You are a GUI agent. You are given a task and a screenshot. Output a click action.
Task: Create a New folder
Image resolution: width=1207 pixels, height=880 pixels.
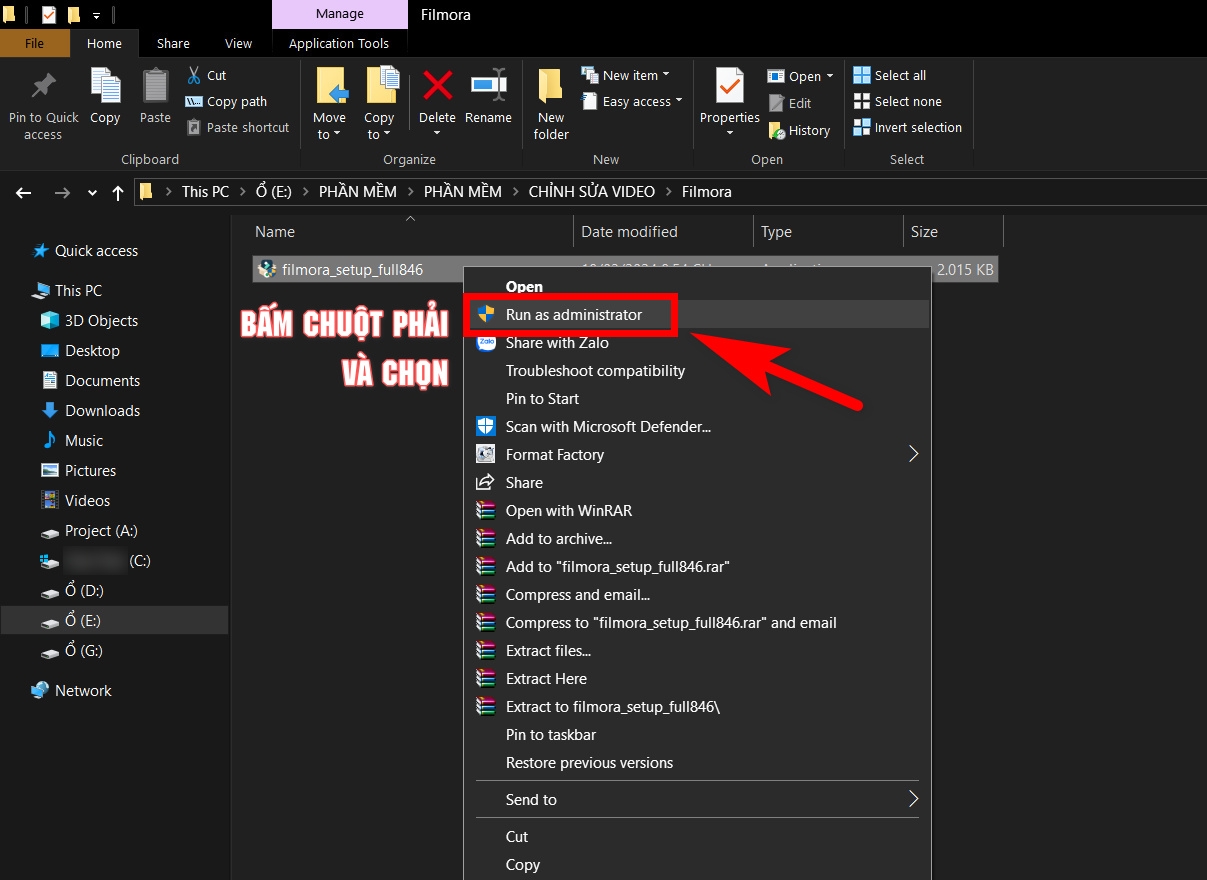click(x=551, y=104)
